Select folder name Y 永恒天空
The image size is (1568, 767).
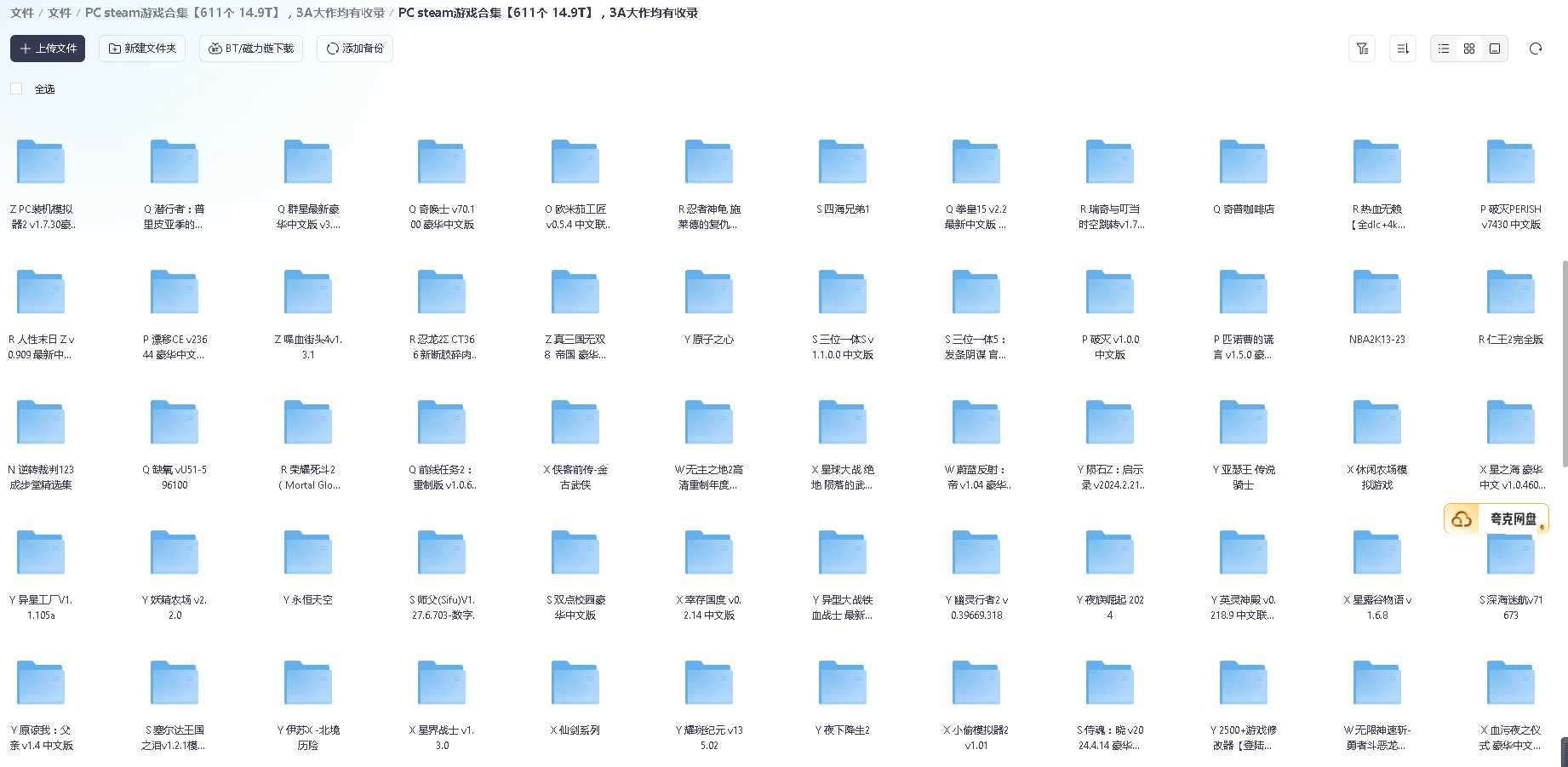(x=308, y=599)
